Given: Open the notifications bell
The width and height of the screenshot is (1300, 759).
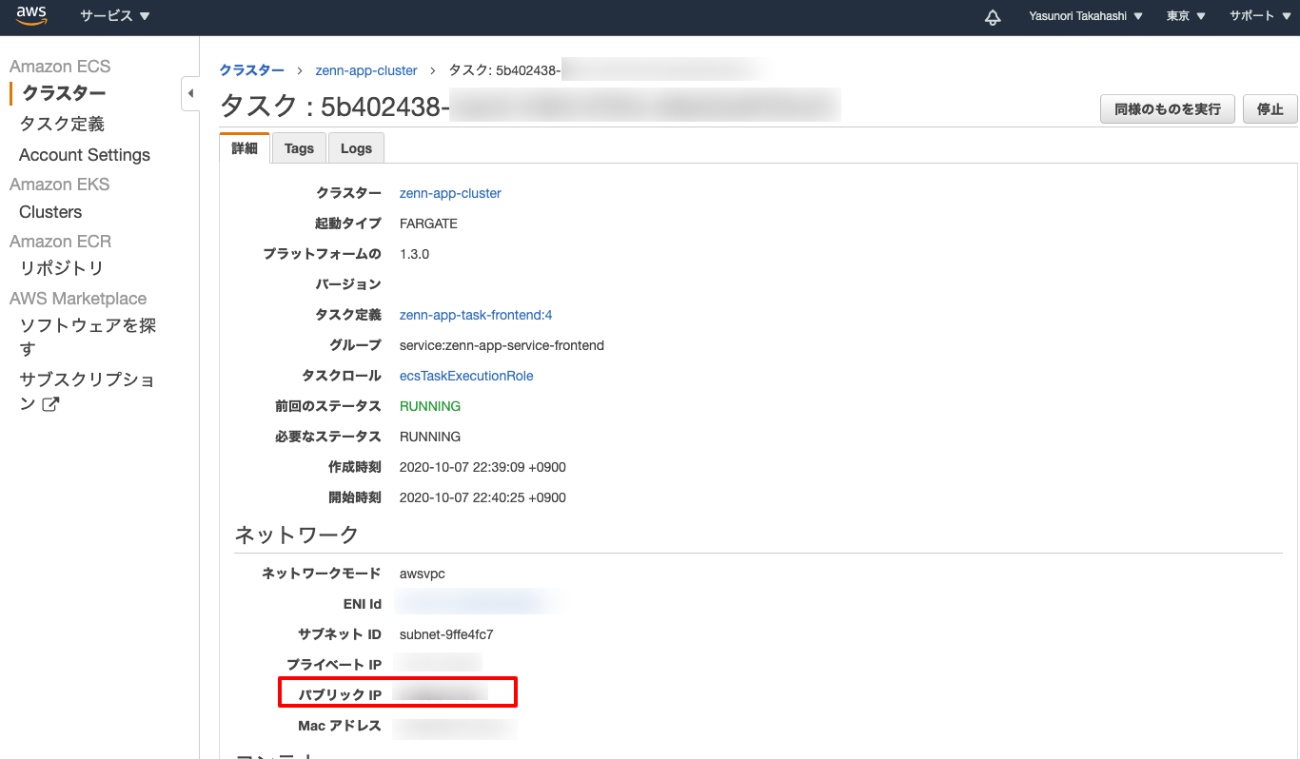Looking at the screenshot, I should [992, 16].
